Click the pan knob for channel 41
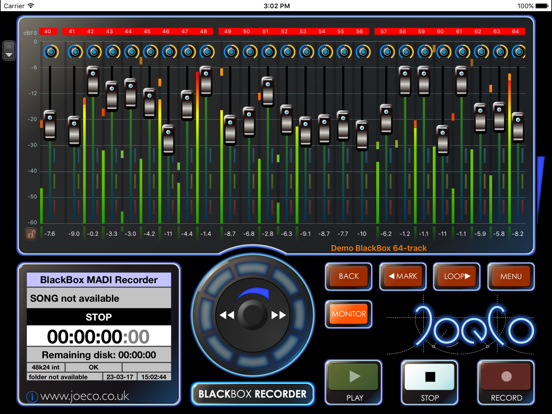The width and height of the screenshot is (552, 414). (75, 52)
